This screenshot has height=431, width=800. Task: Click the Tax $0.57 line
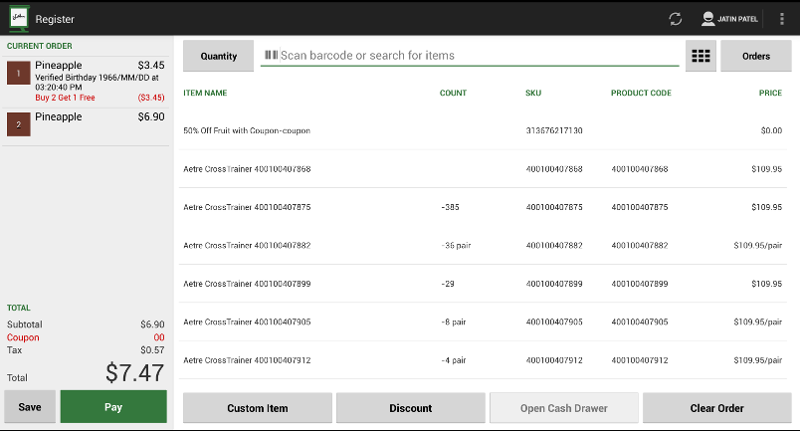click(85, 350)
